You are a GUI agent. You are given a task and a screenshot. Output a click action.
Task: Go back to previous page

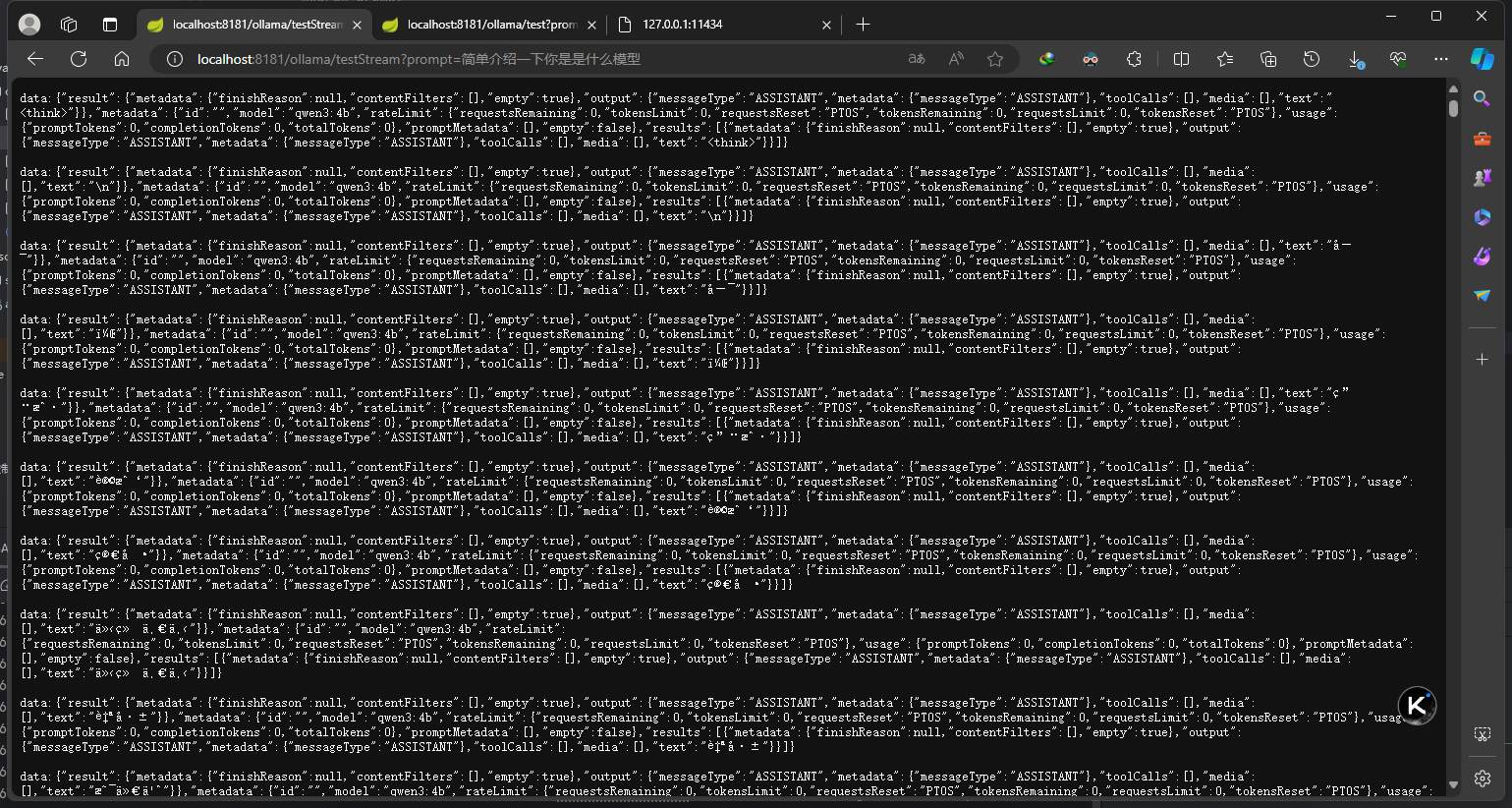click(x=35, y=59)
